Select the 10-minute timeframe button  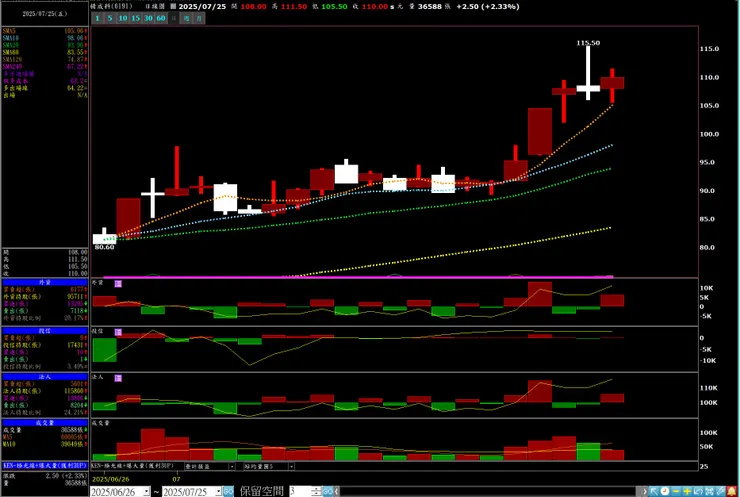click(123, 18)
